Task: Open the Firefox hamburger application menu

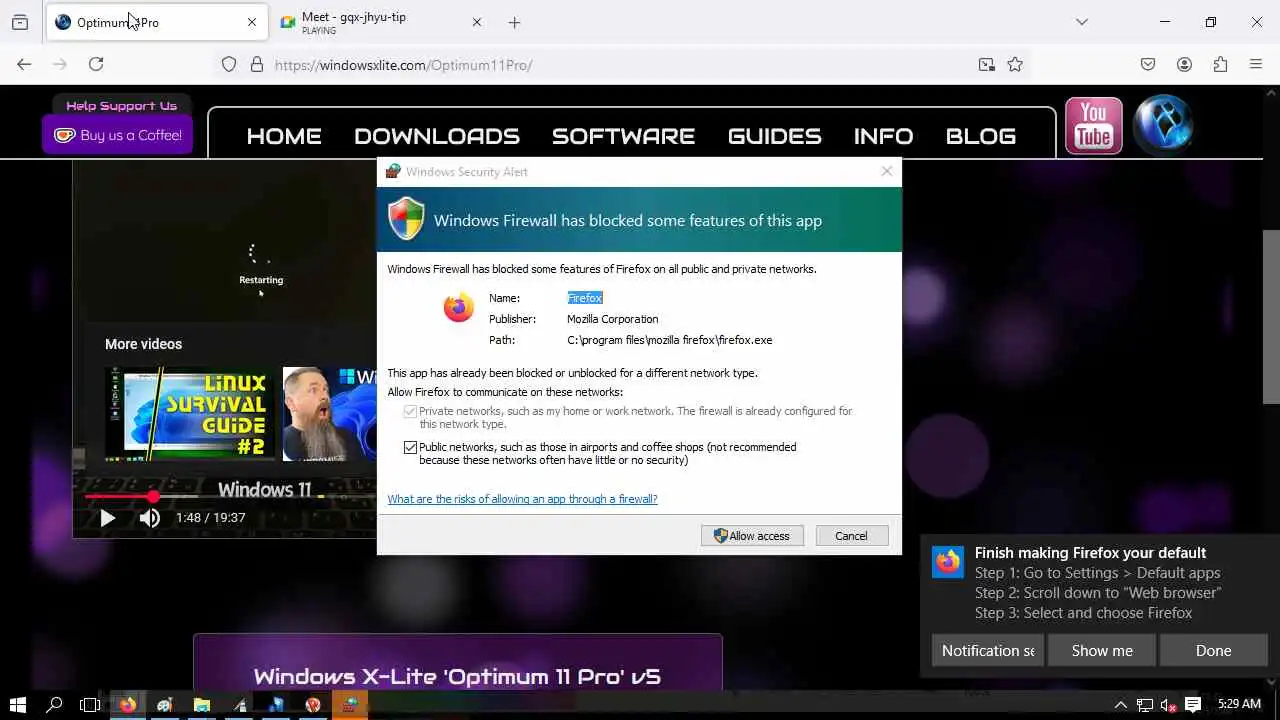Action: [1256, 64]
